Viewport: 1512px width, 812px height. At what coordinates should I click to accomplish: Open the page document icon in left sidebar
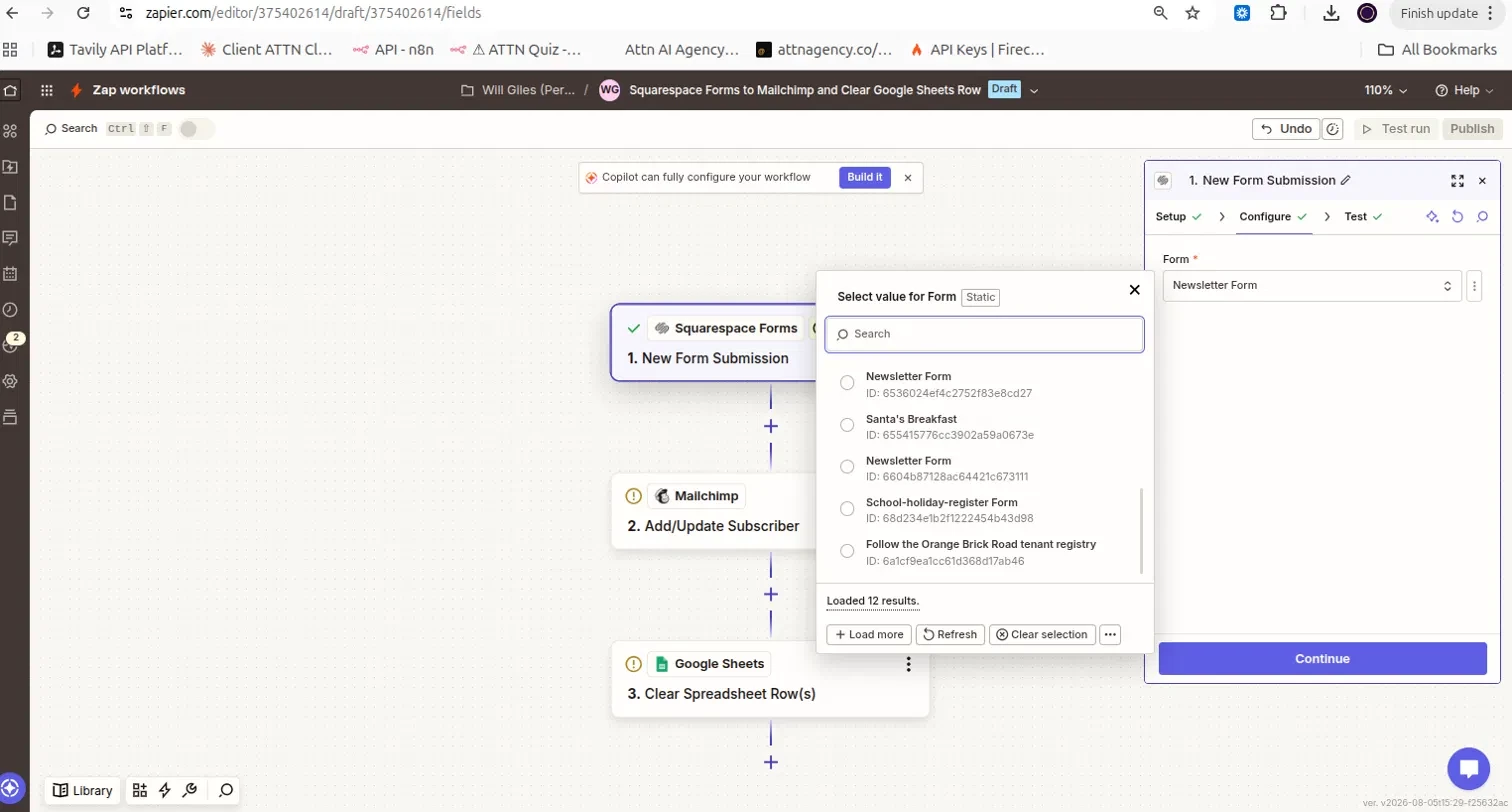click(11, 203)
